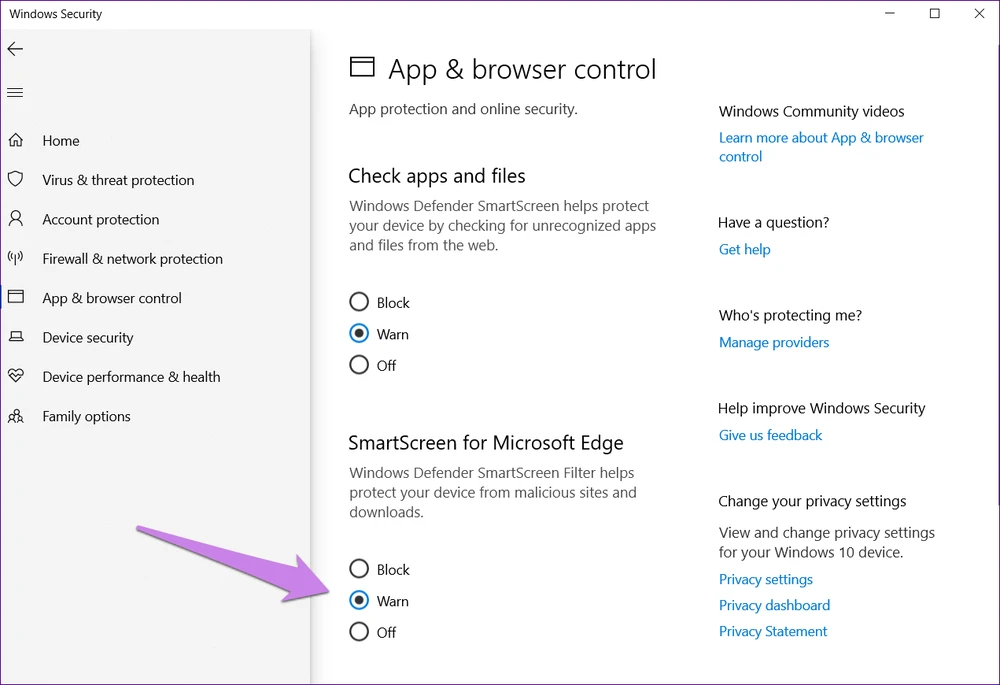Click the Device performance & health heart icon
Screen dimensions: 1000x685
[x=16, y=377]
